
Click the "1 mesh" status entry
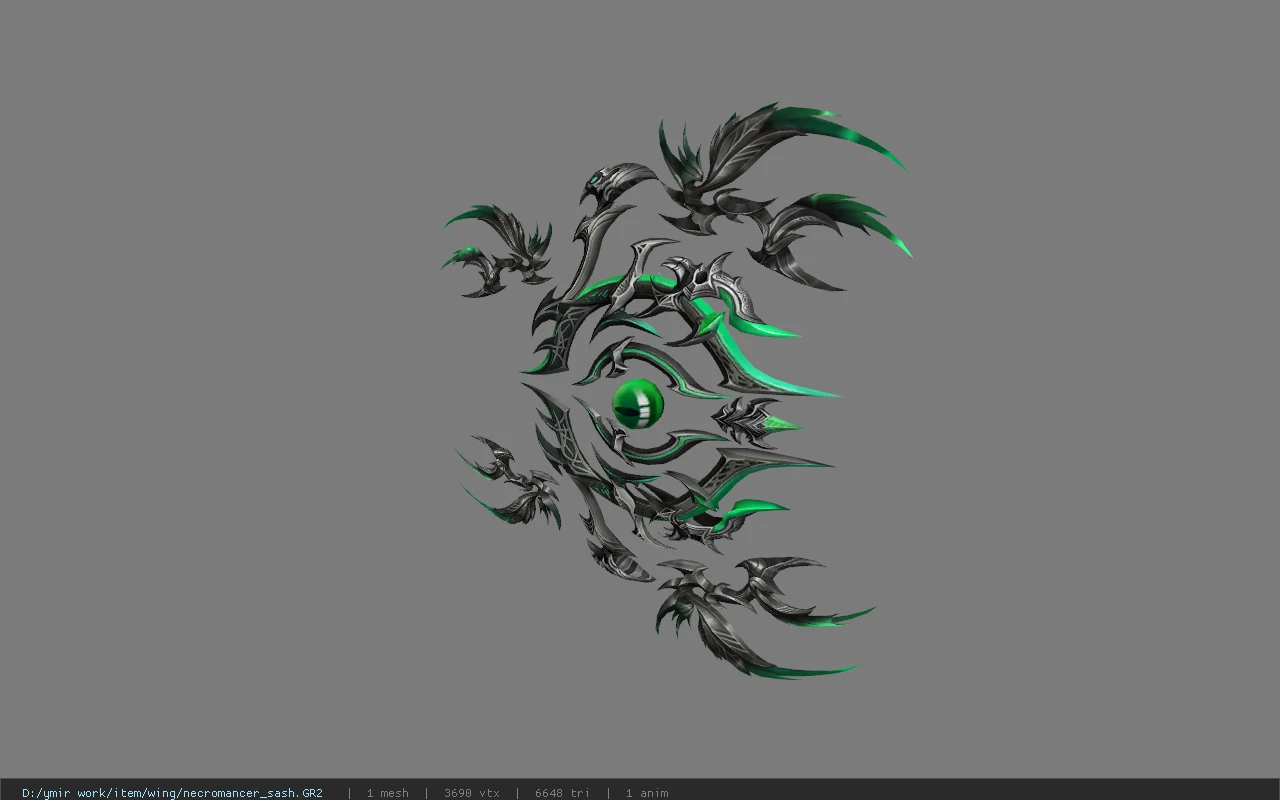point(387,793)
